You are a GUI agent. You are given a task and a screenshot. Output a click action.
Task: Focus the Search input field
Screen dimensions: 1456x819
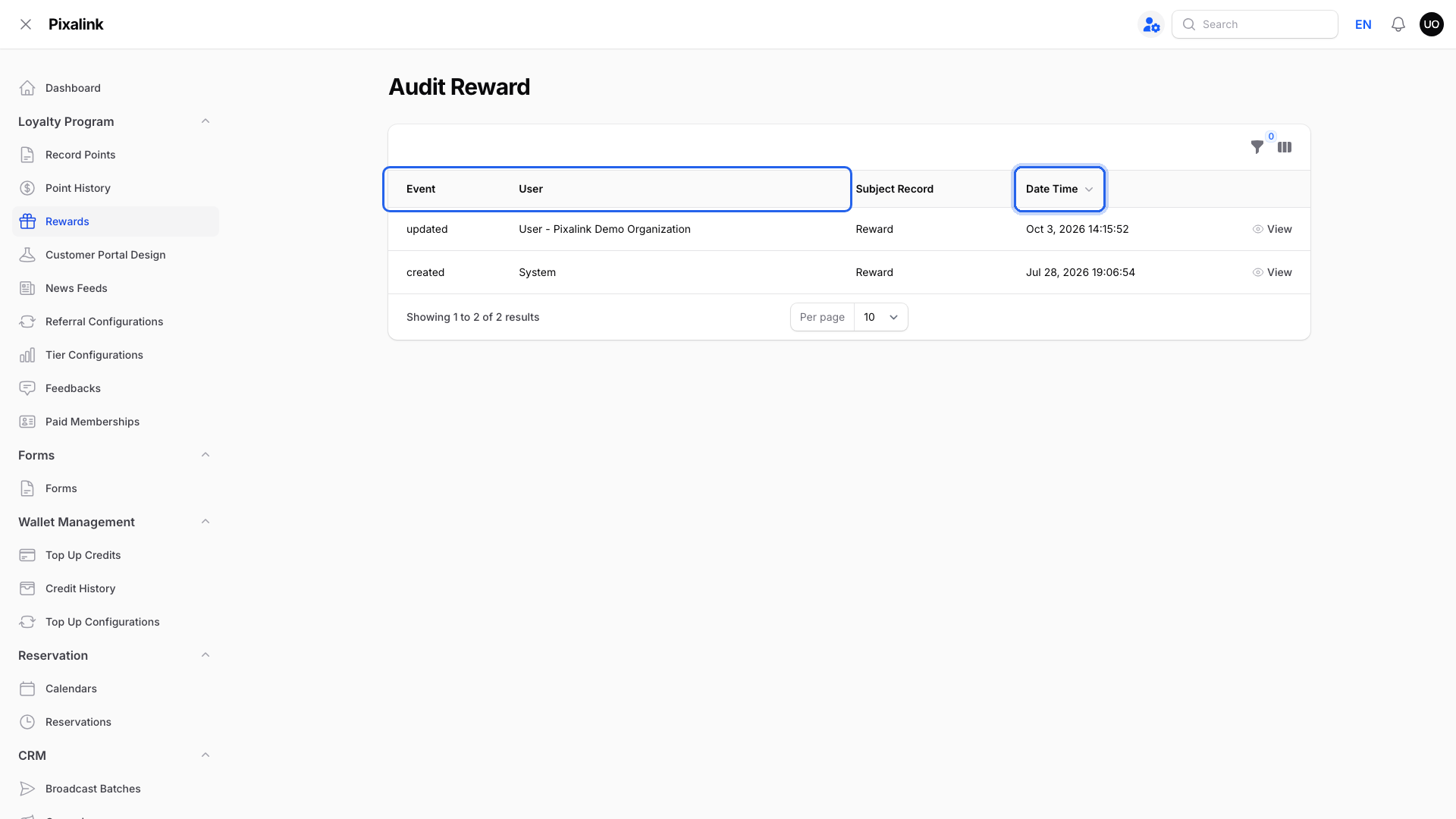tap(1255, 24)
